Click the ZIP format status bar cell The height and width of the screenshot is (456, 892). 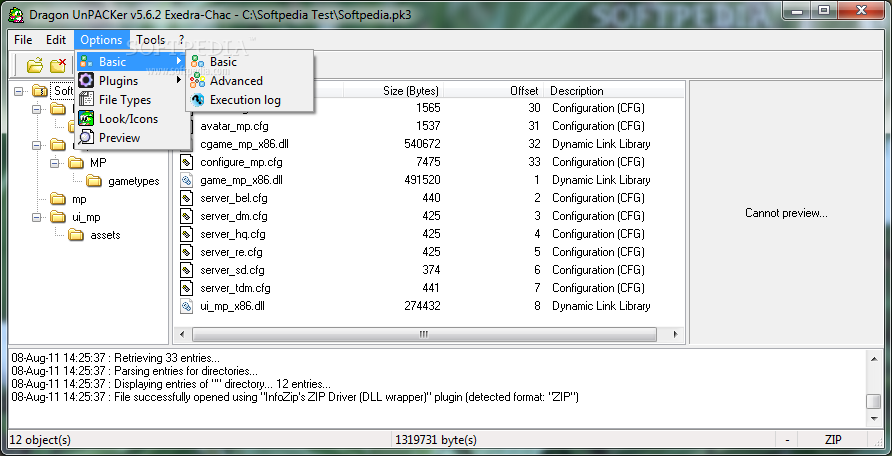tap(833, 440)
